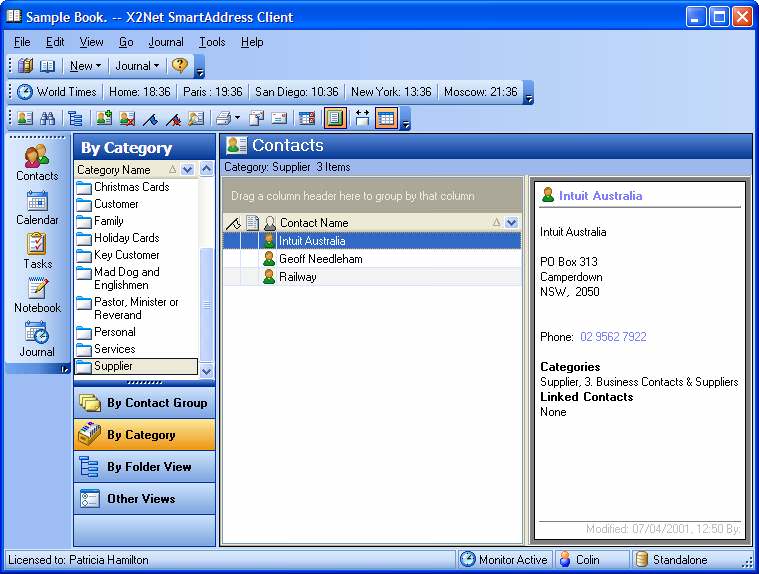This screenshot has height=574, width=759.
Task: Open the Journal dropdown in toolbar
Action: pos(137,66)
